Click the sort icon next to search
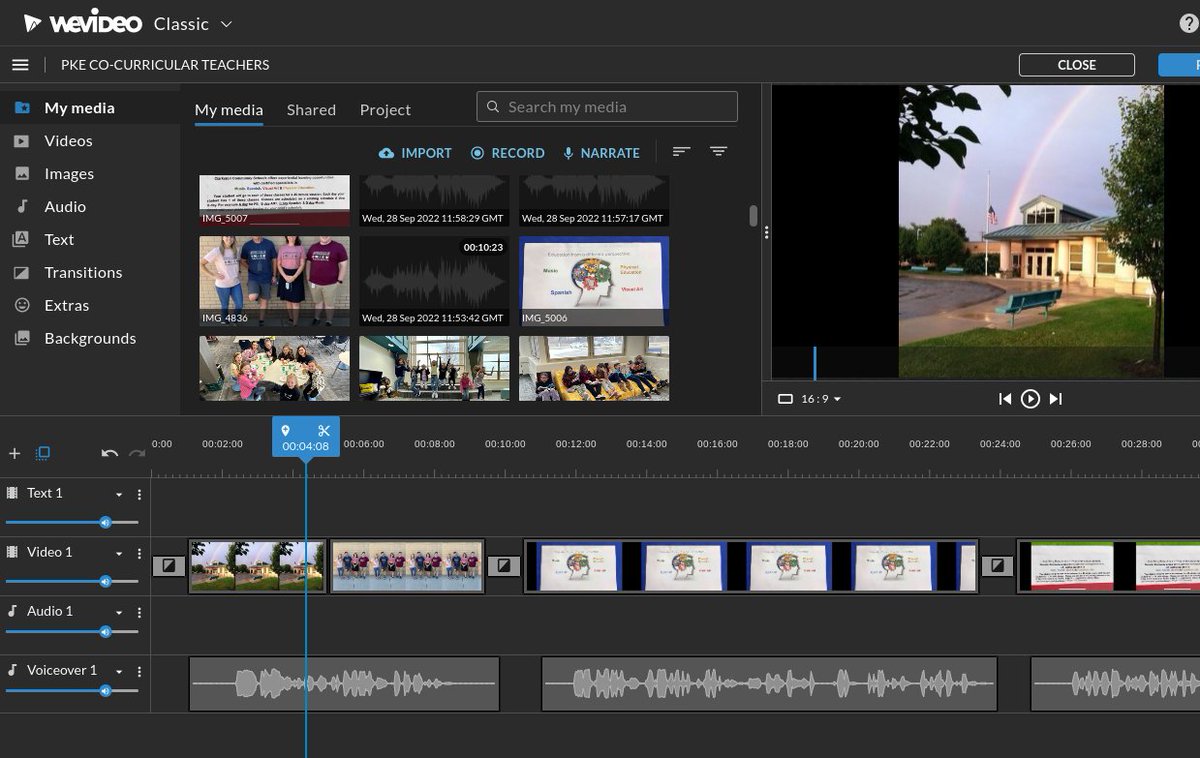 (x=681, y=151)
